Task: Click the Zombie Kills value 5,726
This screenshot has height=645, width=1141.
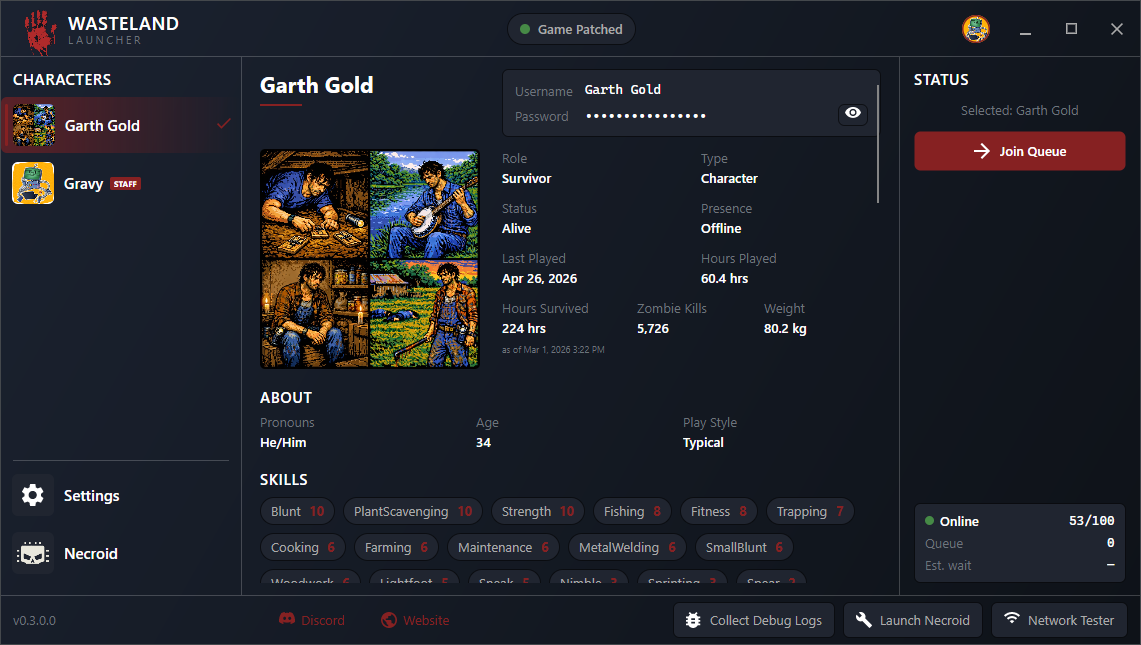Action: pyautogui.click(x=653, y=328)
